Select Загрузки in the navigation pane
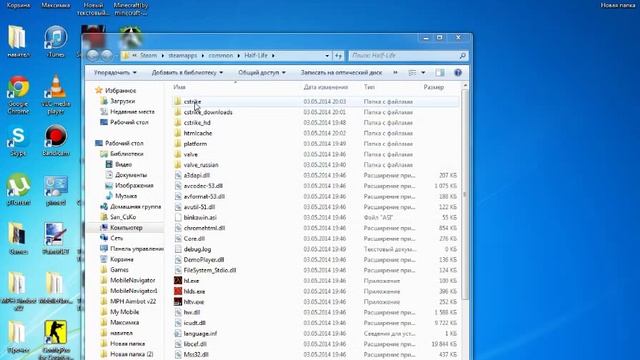 pyautogui.click(x=122, y=101)
